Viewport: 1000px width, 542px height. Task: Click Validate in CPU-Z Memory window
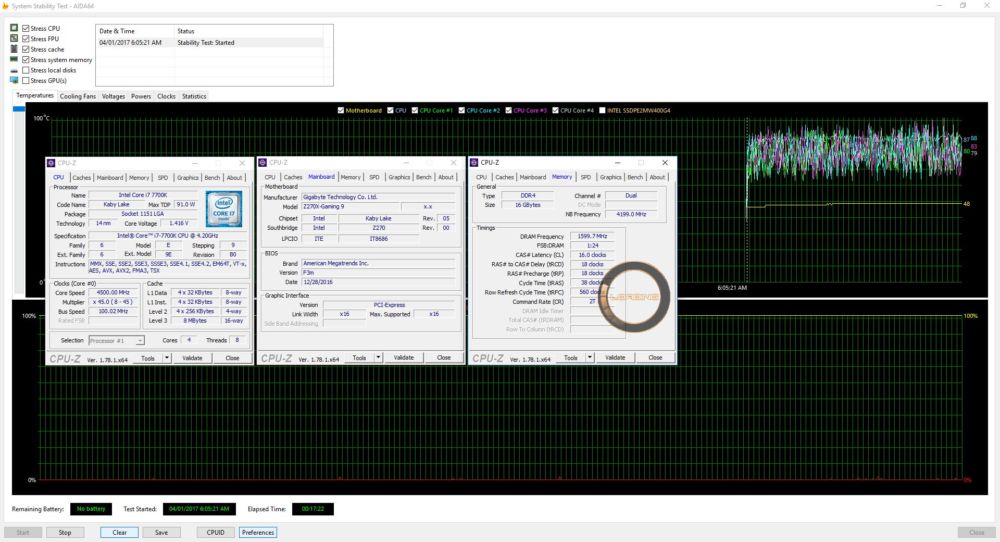tap(615, 357)
